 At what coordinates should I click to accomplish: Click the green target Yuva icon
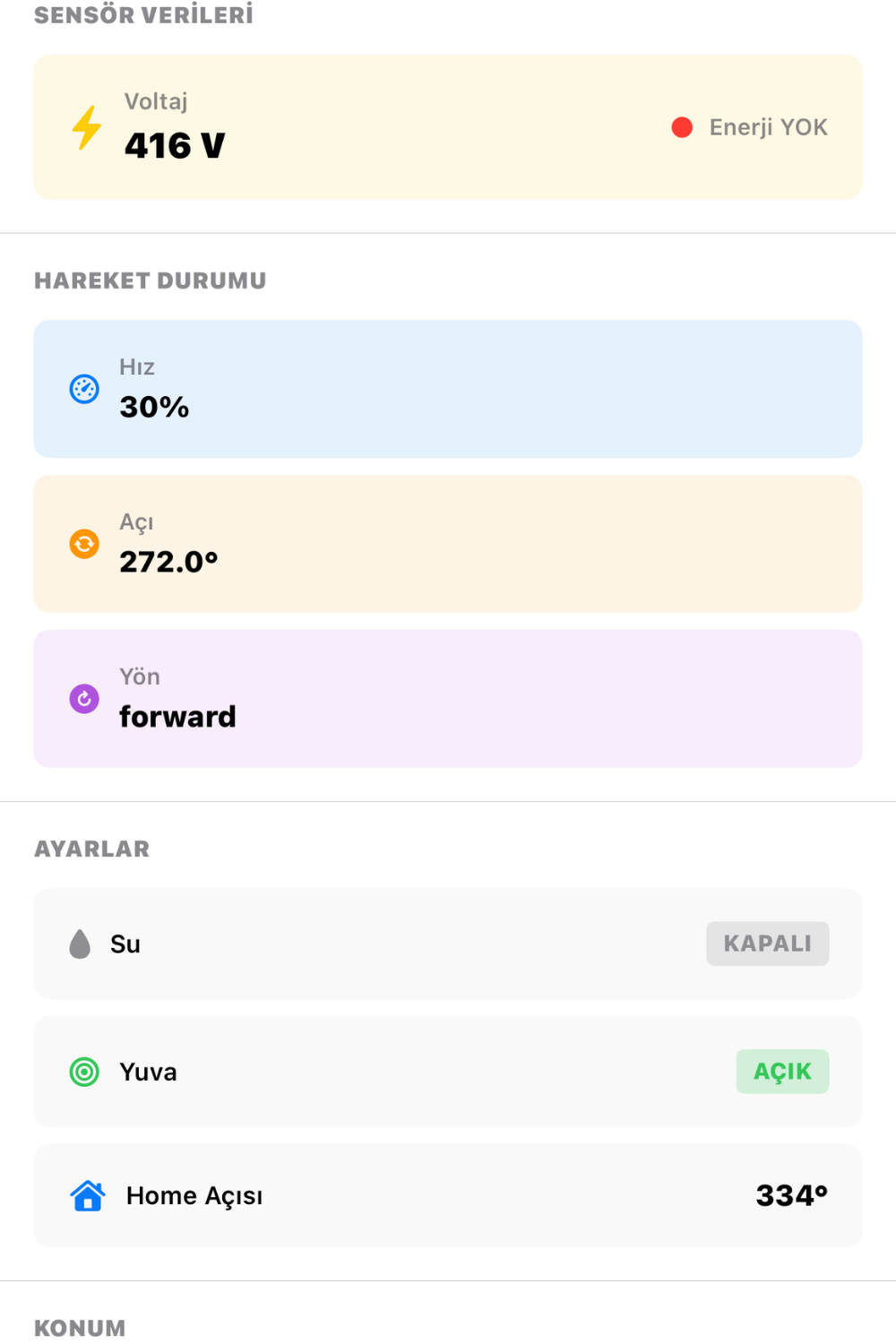(x=84, y=1072)
